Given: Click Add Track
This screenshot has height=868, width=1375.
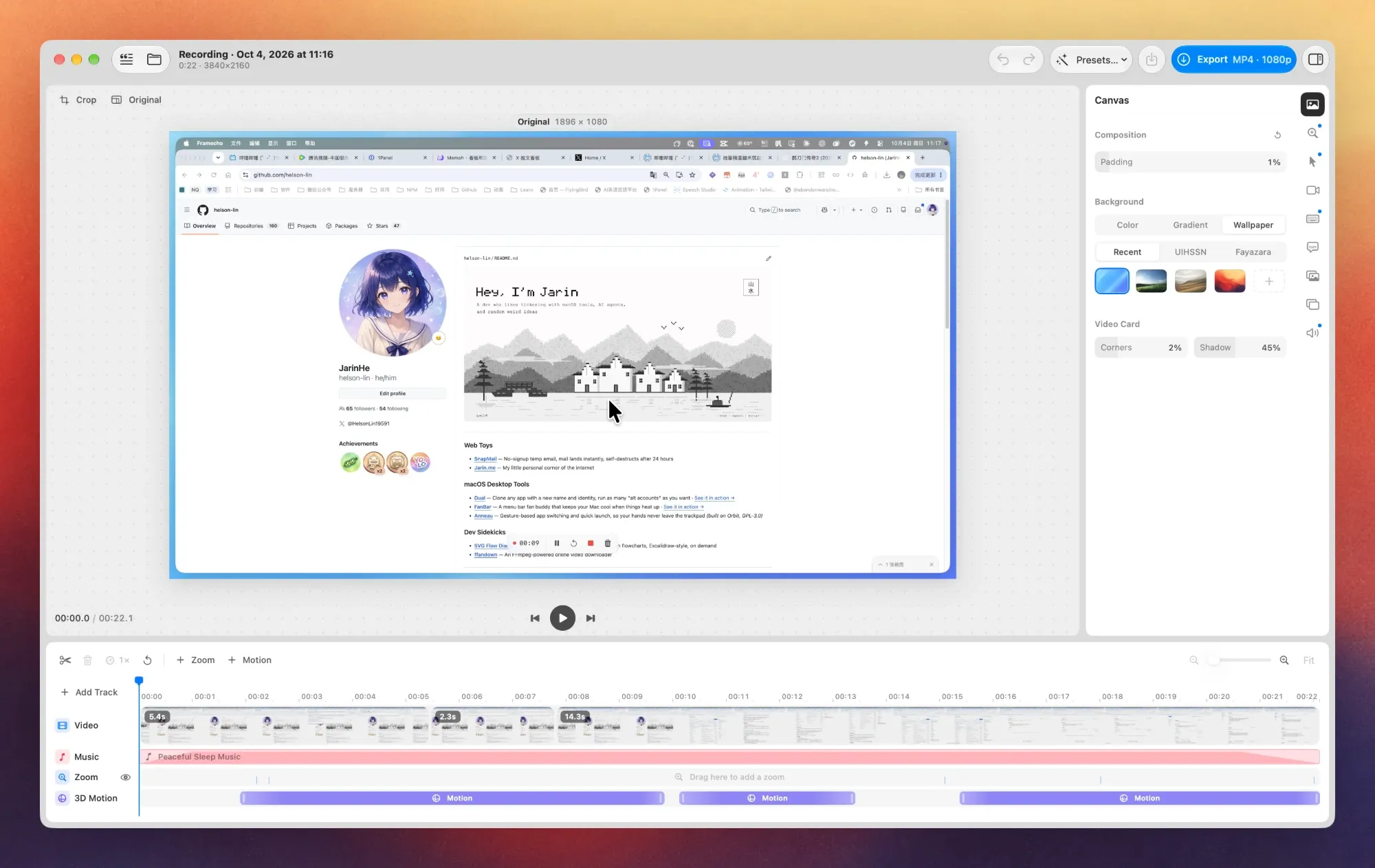Looking at the screenshot, I should coord(89,692).
